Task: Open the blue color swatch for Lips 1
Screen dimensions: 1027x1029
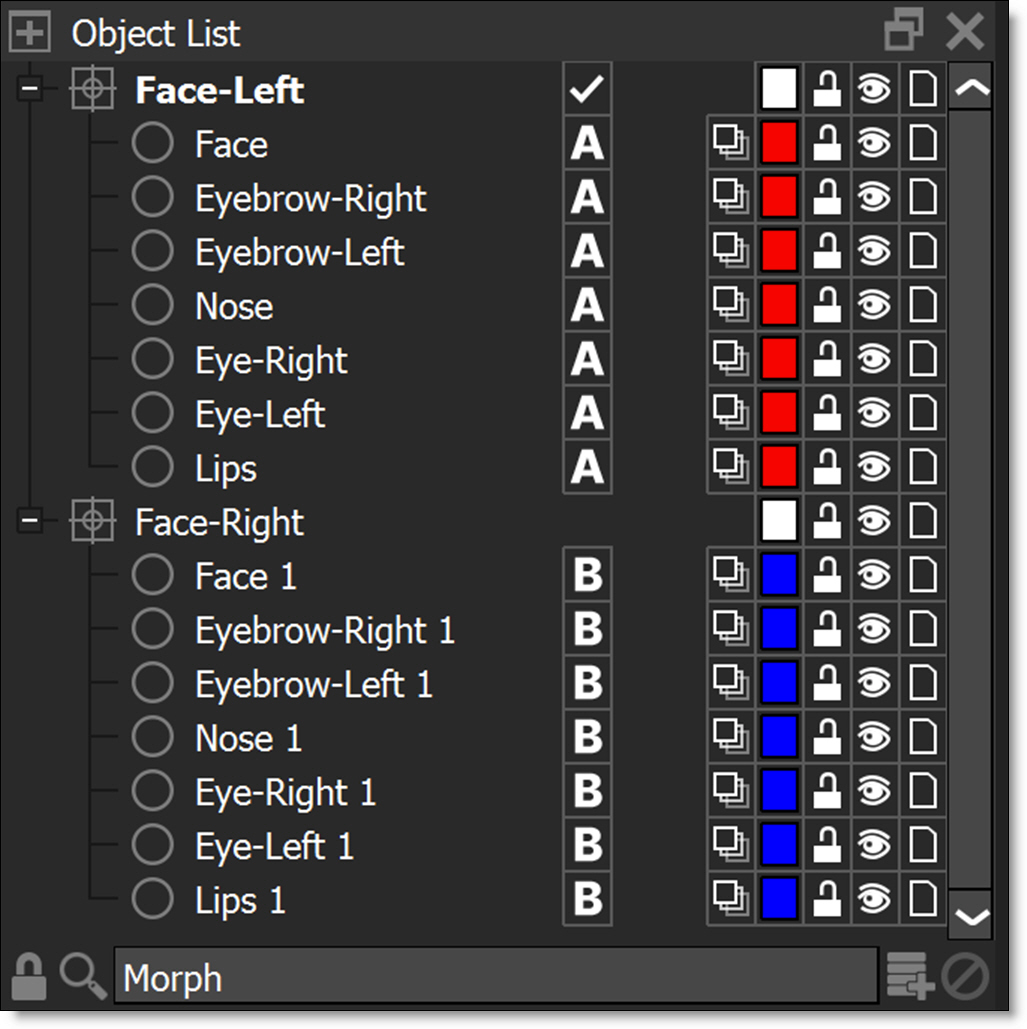Action: click(778, 900)
